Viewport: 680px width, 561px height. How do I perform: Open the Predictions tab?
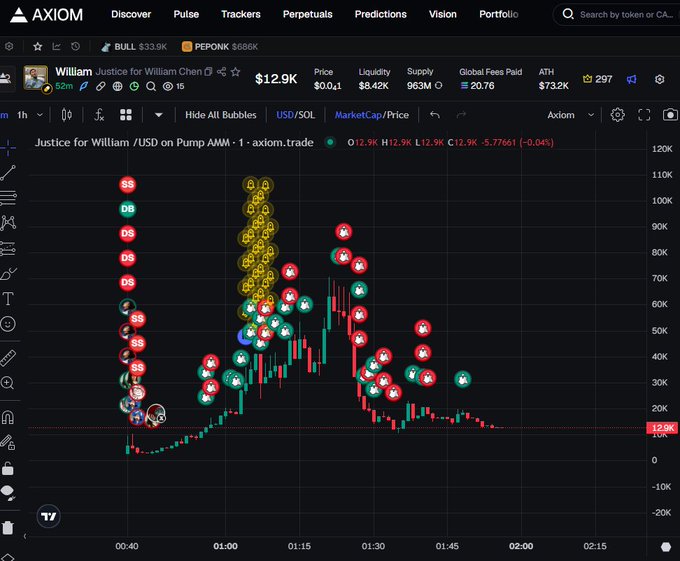380,14
